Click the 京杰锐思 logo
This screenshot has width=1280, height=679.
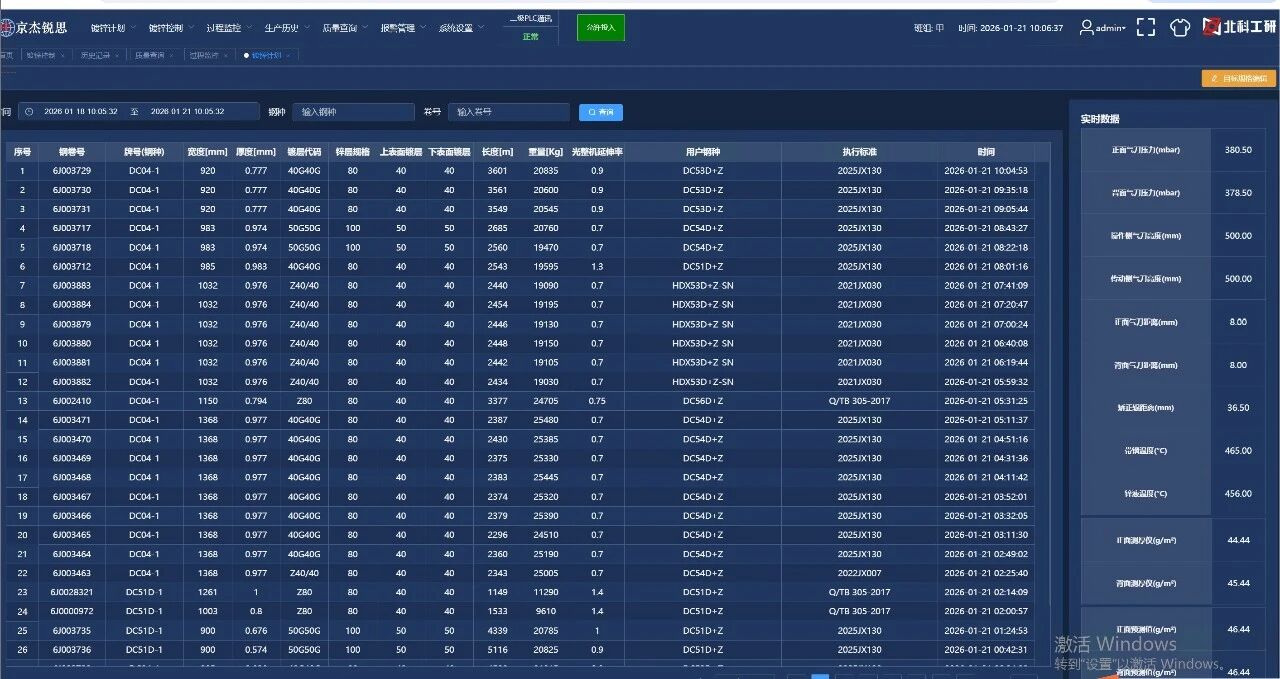pos(35,28)
